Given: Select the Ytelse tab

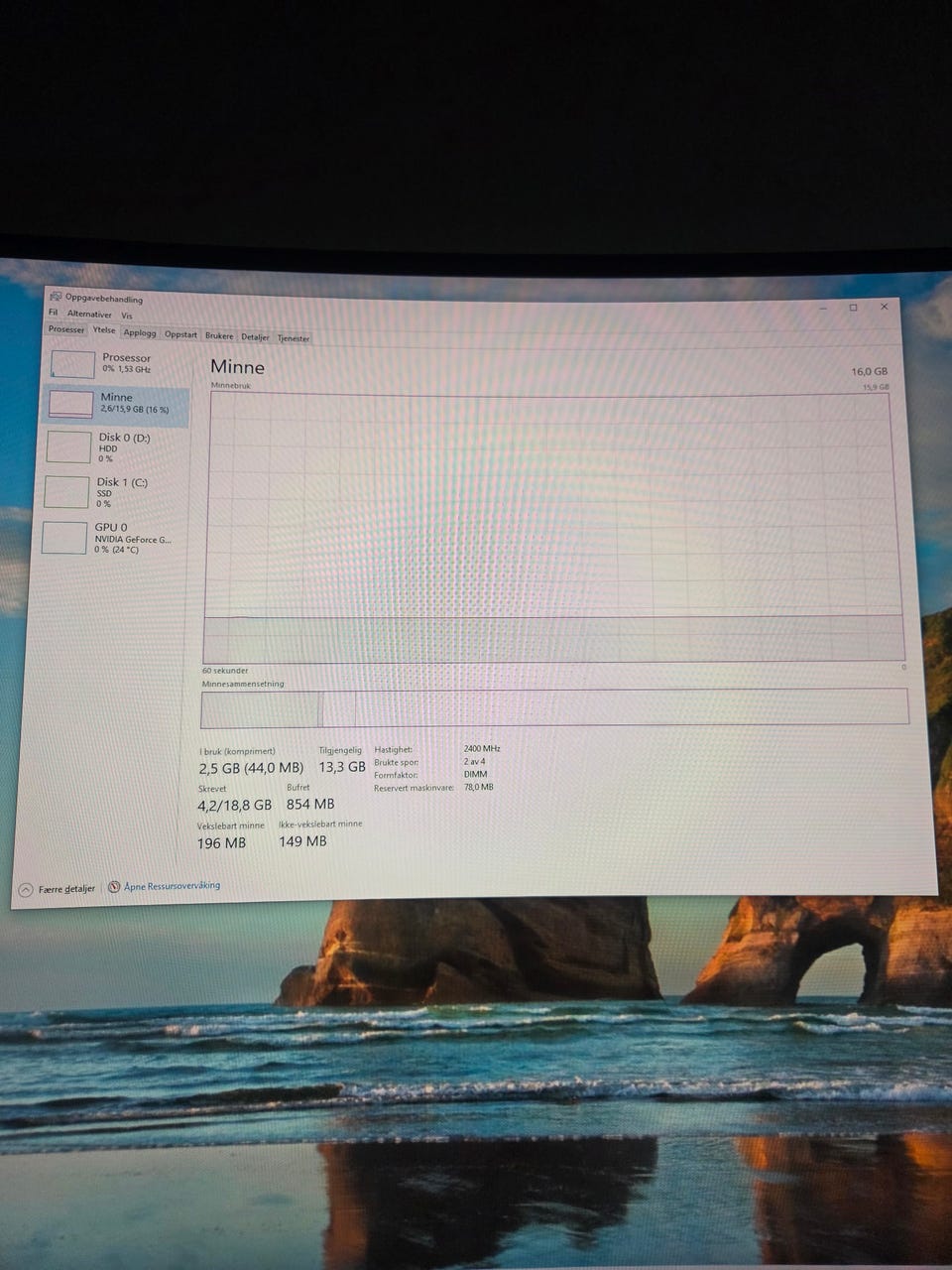Looking at the screenshot, I should (x=104, y=330).
